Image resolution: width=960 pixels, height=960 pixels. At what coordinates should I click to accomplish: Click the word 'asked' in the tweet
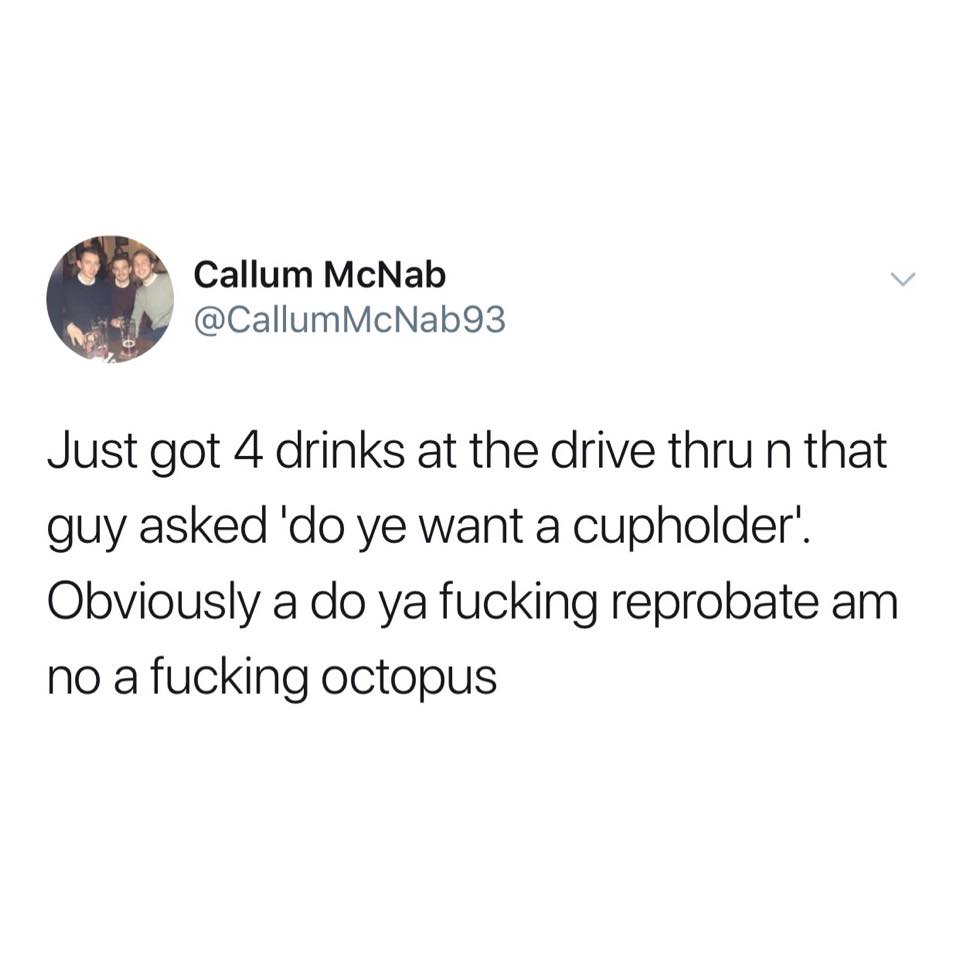tap(203, 527)
